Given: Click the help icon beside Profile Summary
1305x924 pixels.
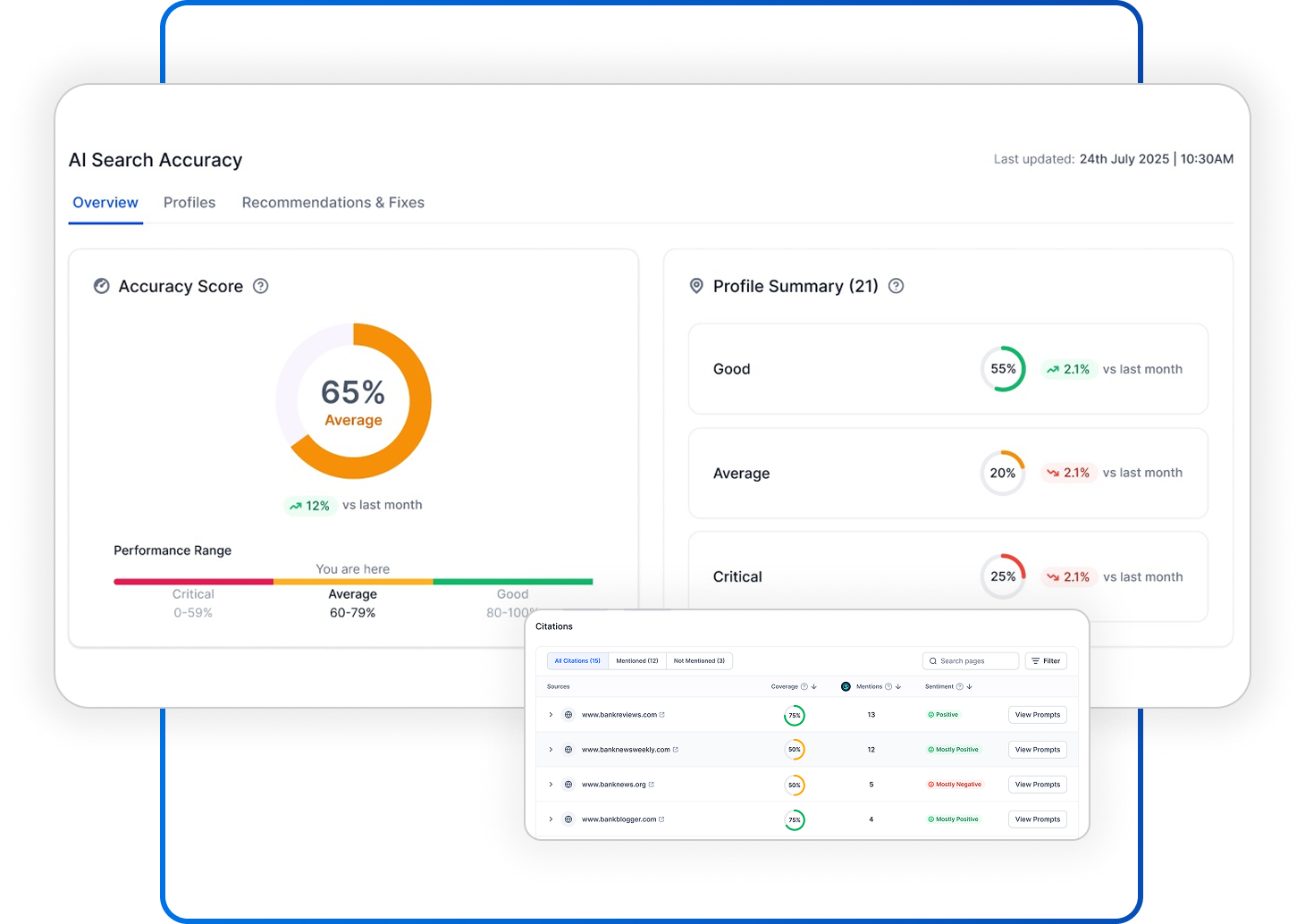Looking at the screenshot, I should [897, 286].
